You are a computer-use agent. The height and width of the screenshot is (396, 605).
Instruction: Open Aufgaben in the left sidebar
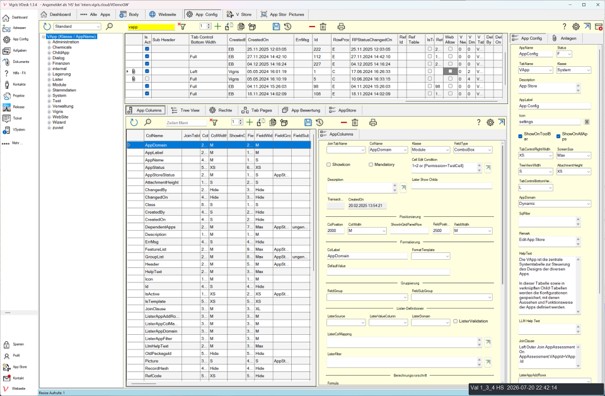point(14,51)
